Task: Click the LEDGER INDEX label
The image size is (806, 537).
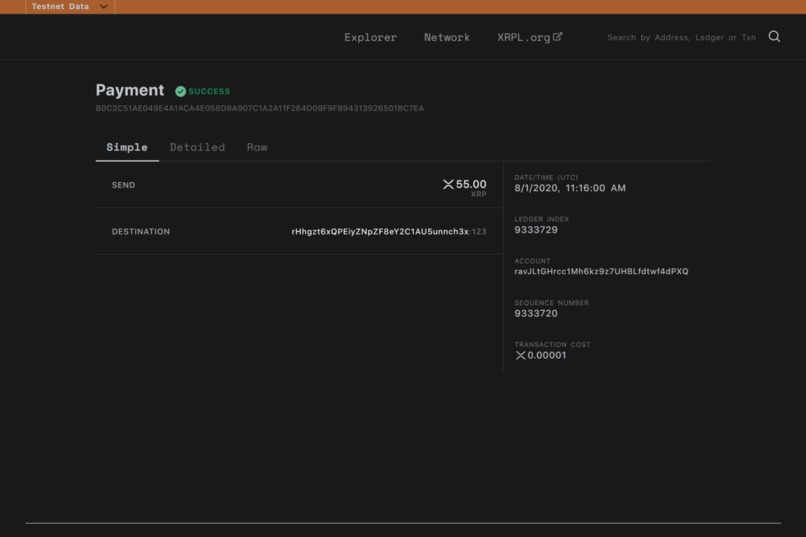Action: (x=541, y=219)
